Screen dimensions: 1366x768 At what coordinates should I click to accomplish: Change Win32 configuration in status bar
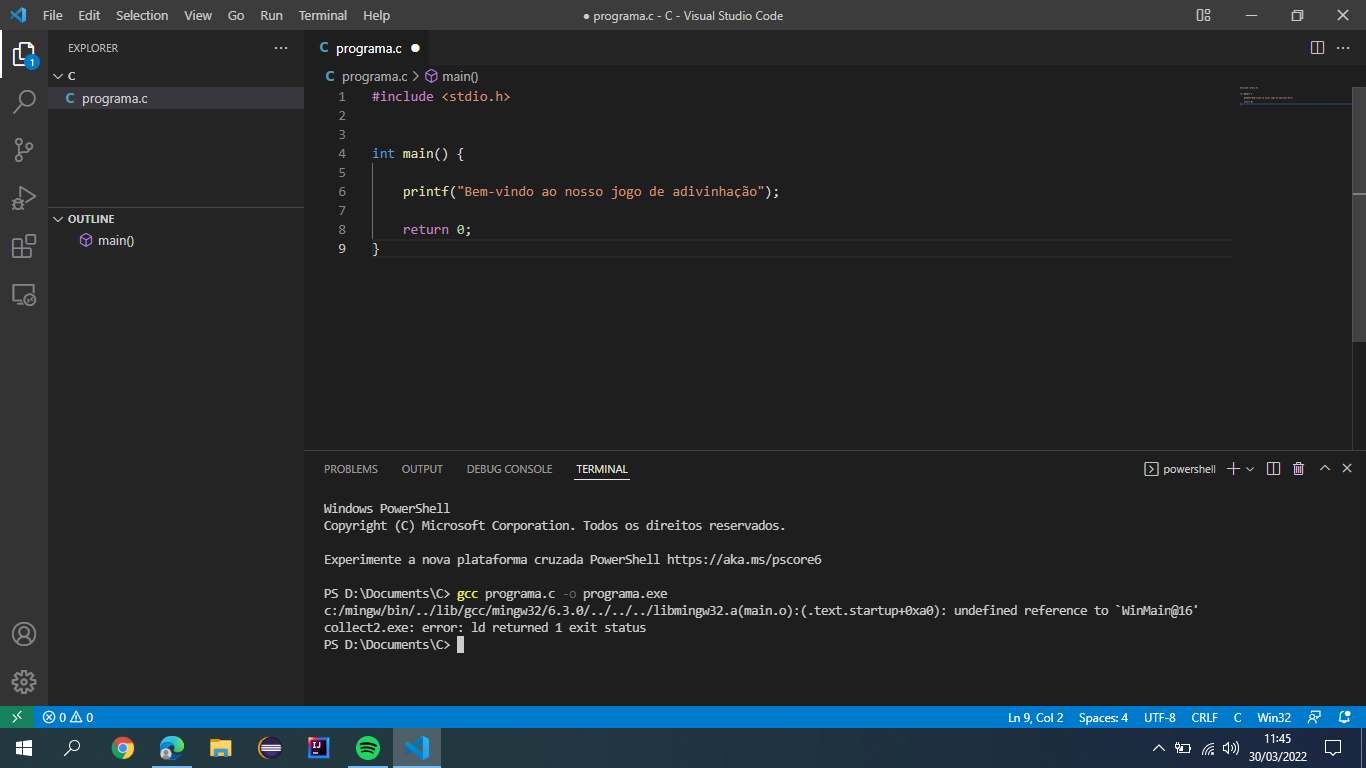[x=1274, y=717]
